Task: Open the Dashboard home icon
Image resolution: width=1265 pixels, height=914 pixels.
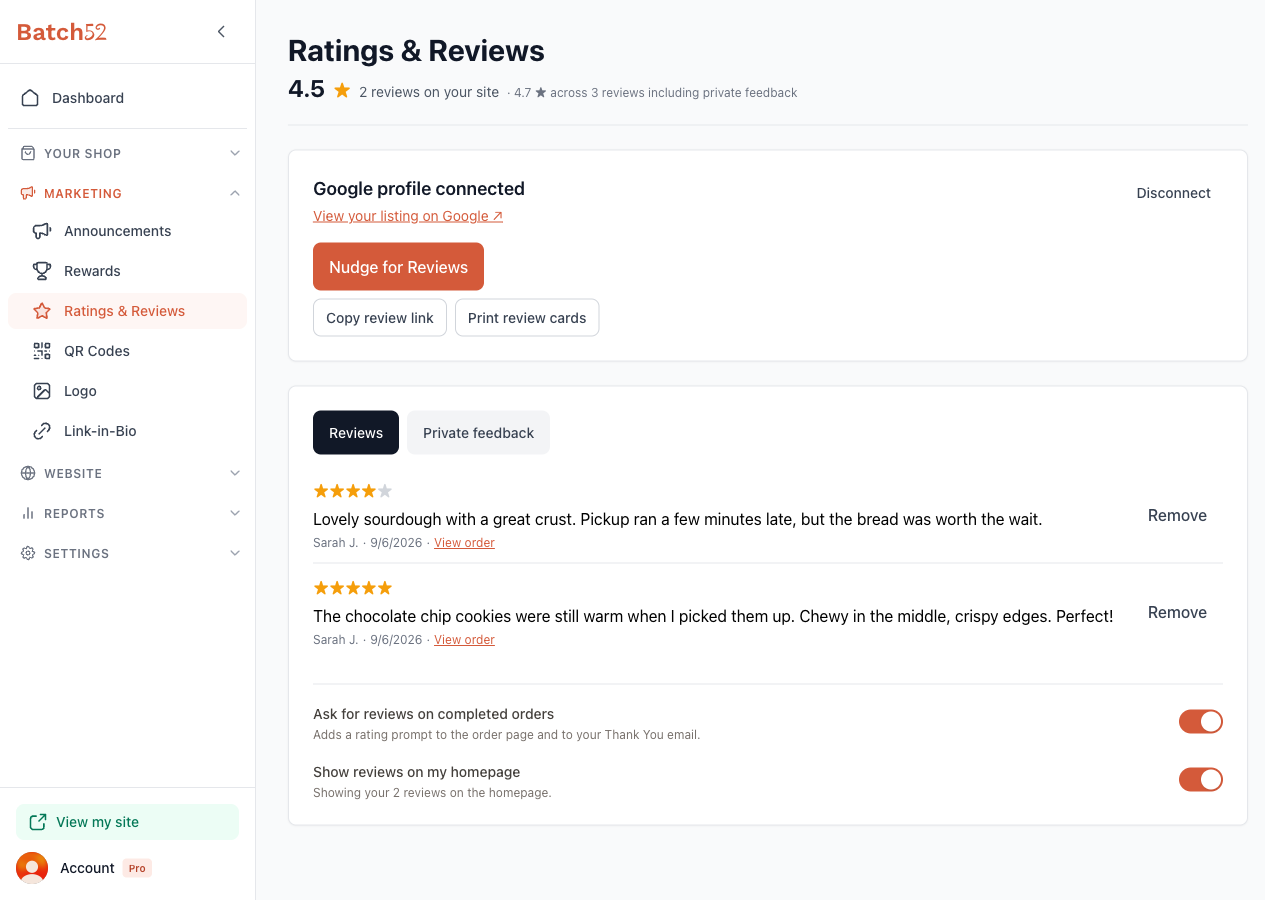Action: pos(30,98)
